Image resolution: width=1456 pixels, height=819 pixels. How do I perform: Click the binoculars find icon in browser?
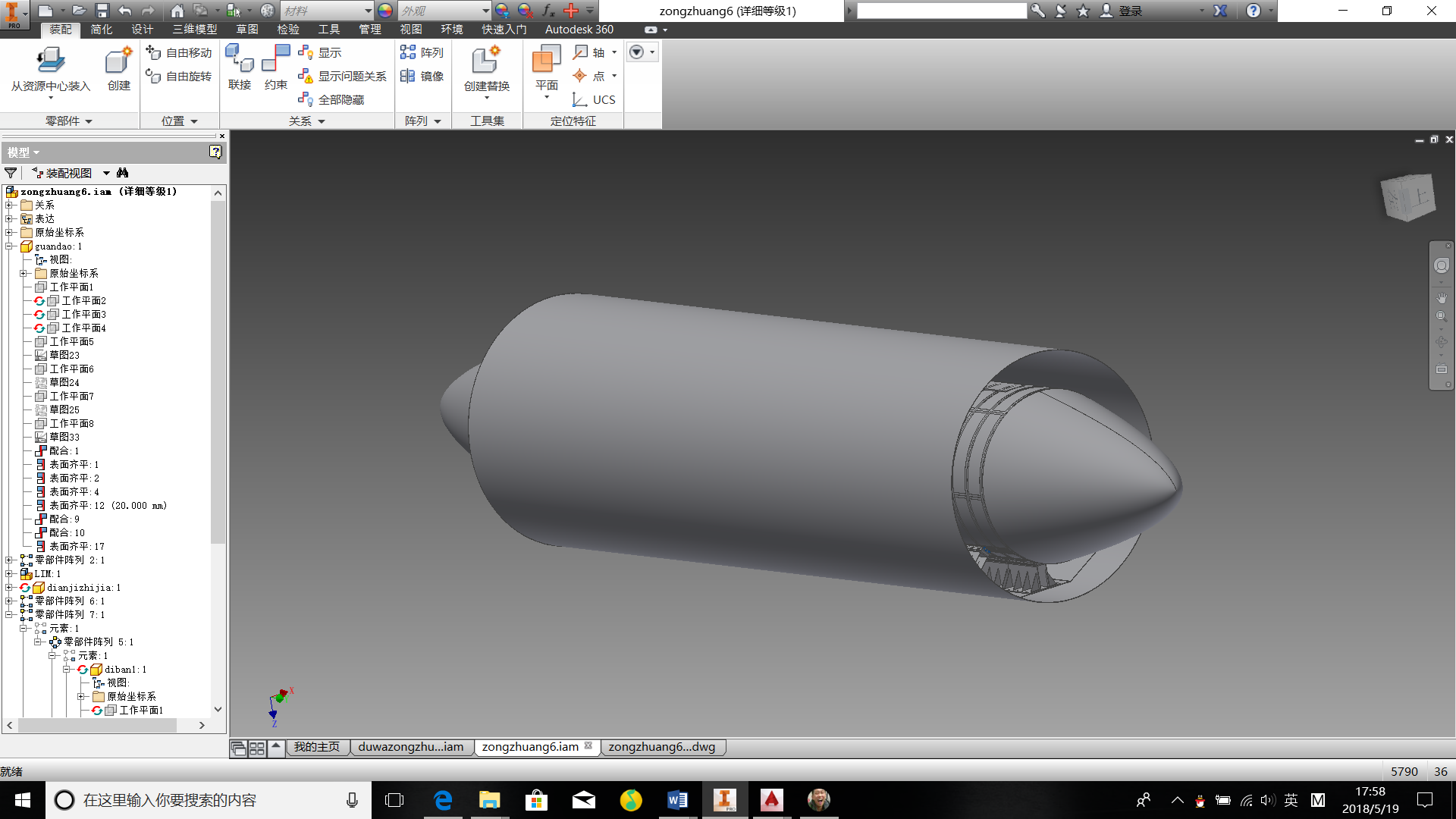(x=123, y=173)
